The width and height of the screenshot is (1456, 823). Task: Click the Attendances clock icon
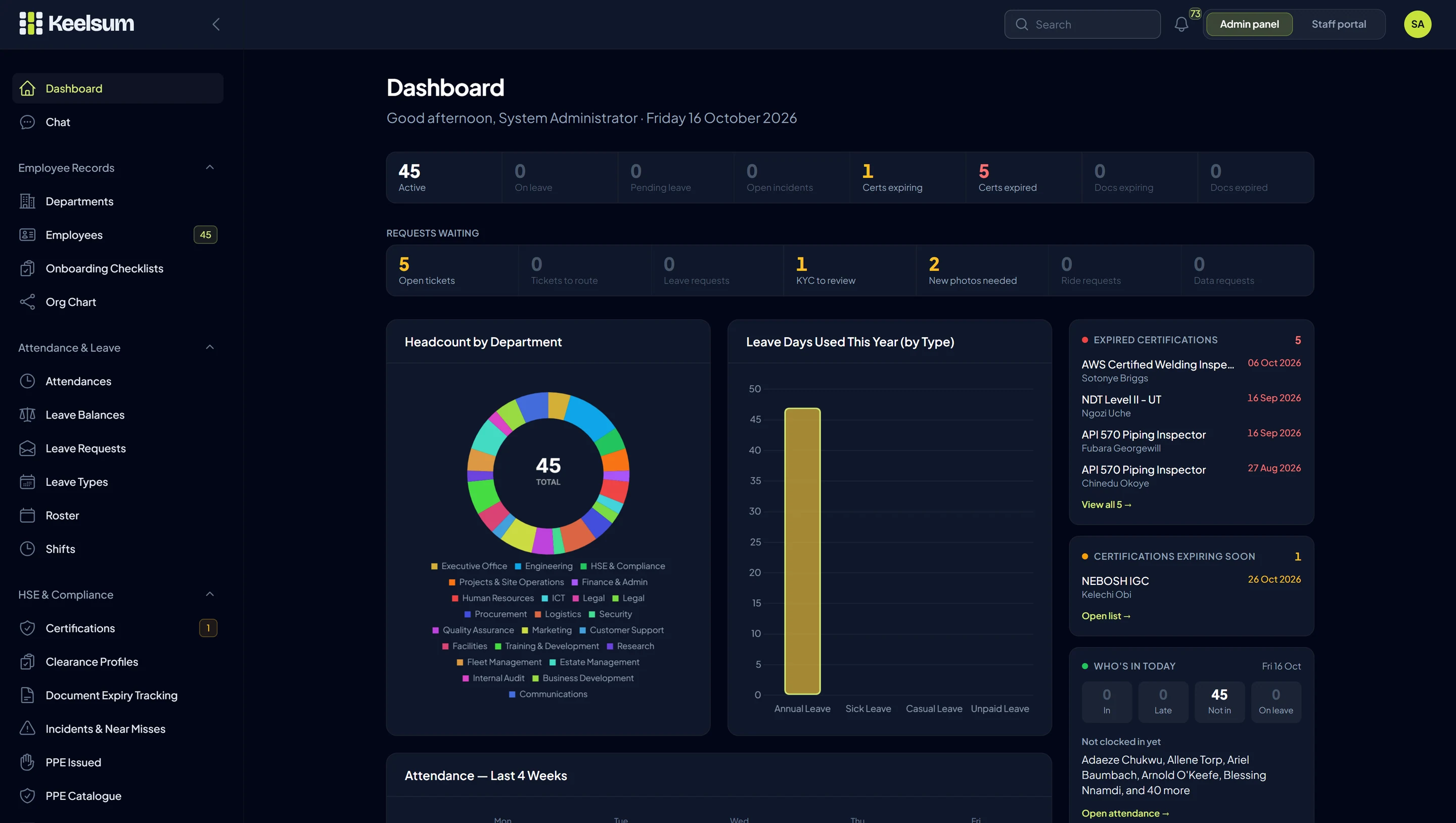27,381
